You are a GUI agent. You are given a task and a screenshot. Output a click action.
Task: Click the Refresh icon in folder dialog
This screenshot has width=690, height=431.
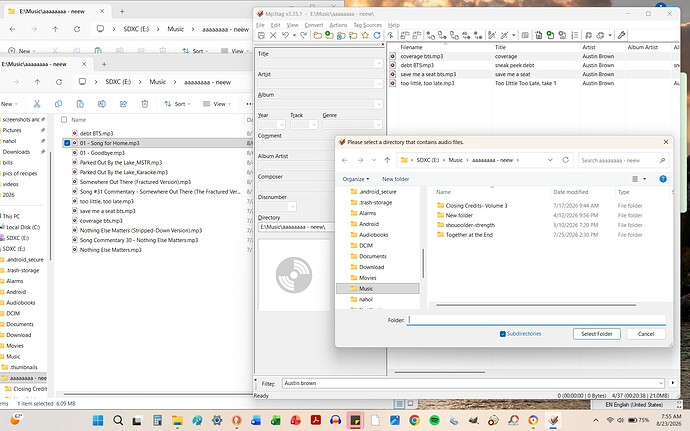pos(565,160)
